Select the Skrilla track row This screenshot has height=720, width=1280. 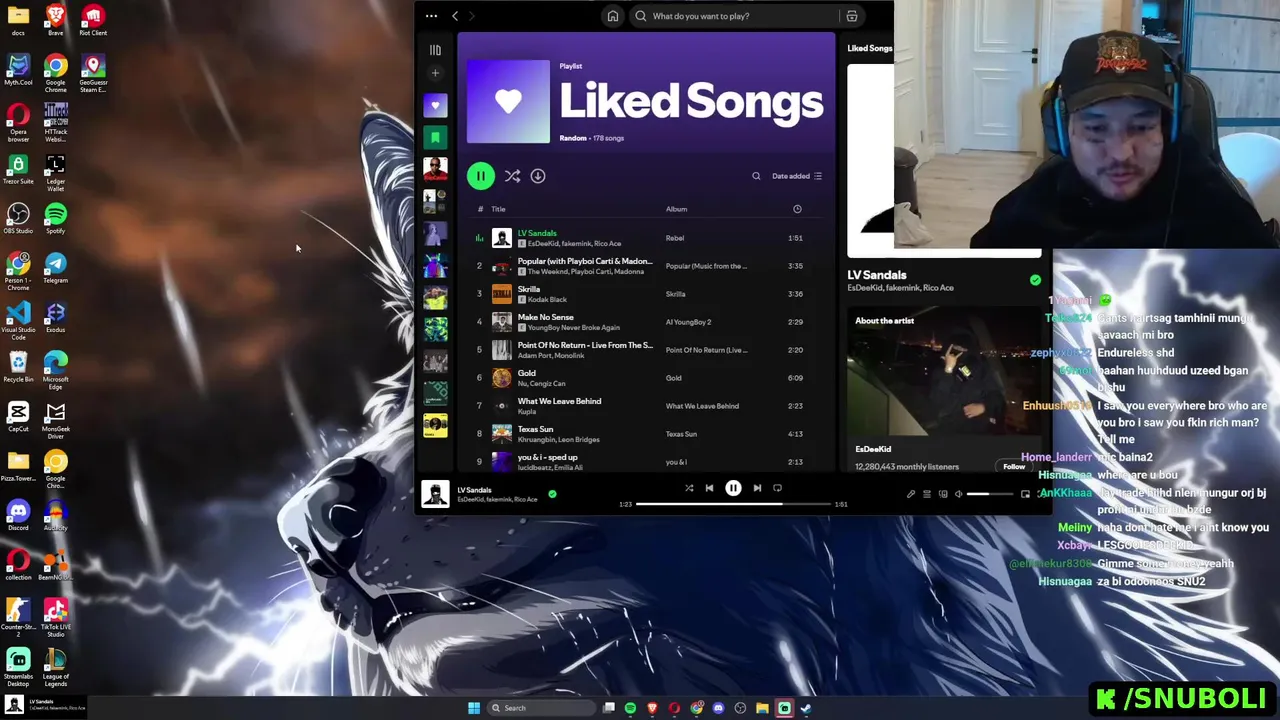pyautogui.click(x=645, y=294)
